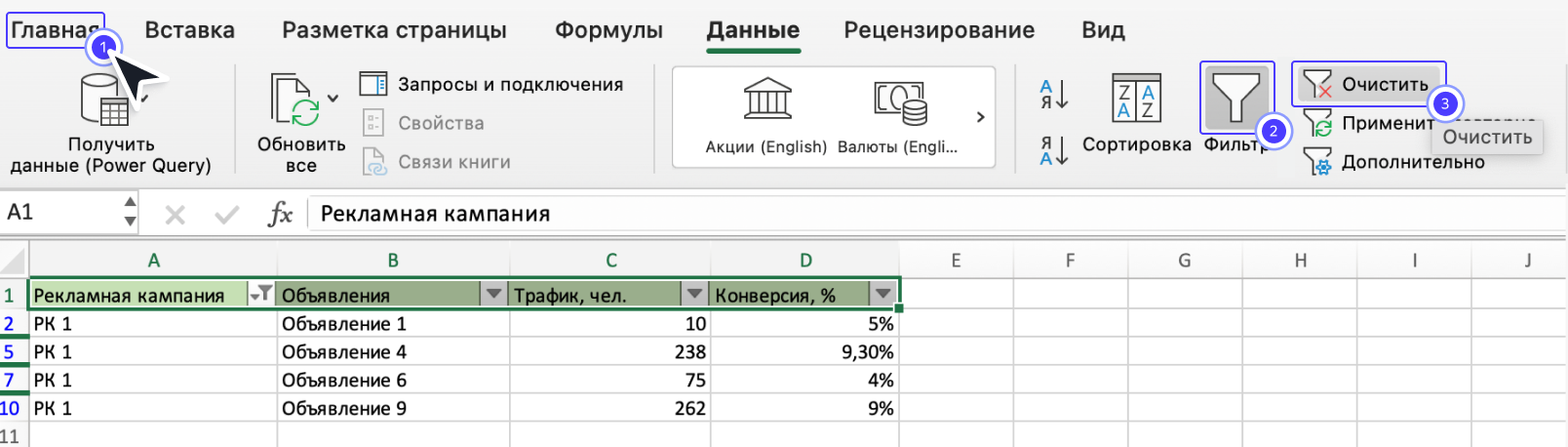Click the select-all corner triangle

coord(14,261)
